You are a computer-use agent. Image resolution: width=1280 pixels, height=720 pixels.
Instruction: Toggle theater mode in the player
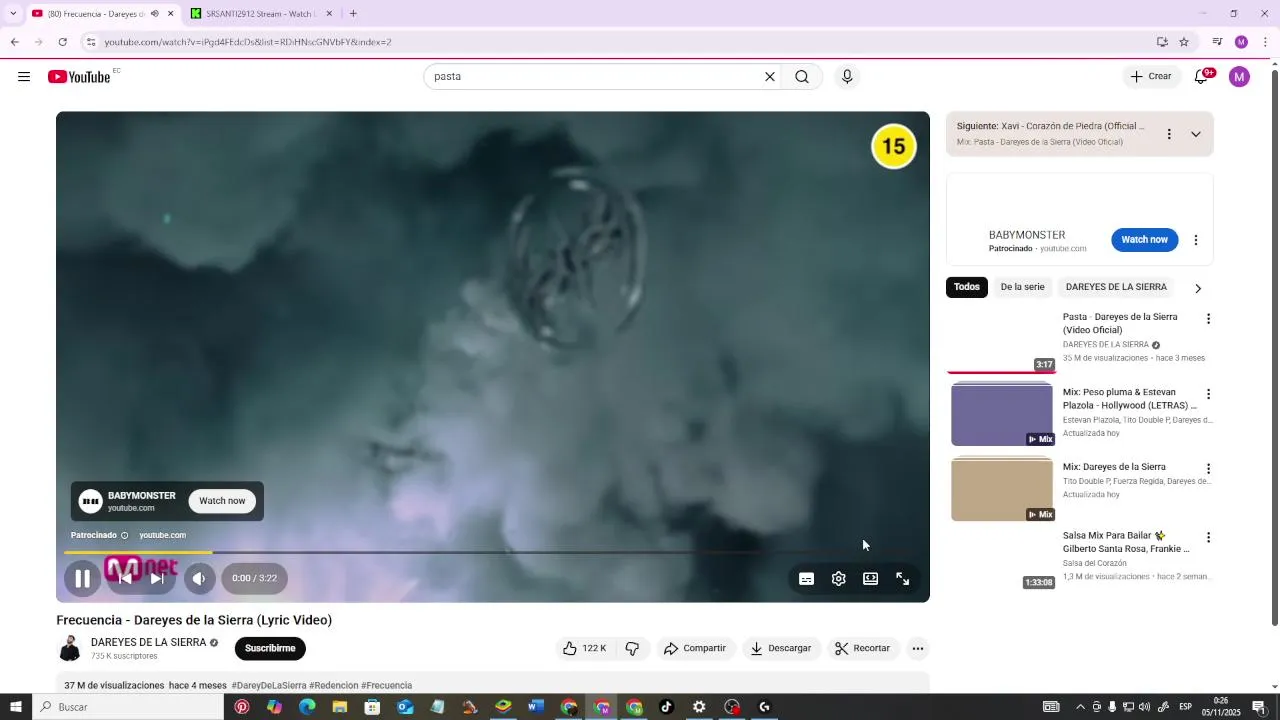click(870, 579)
